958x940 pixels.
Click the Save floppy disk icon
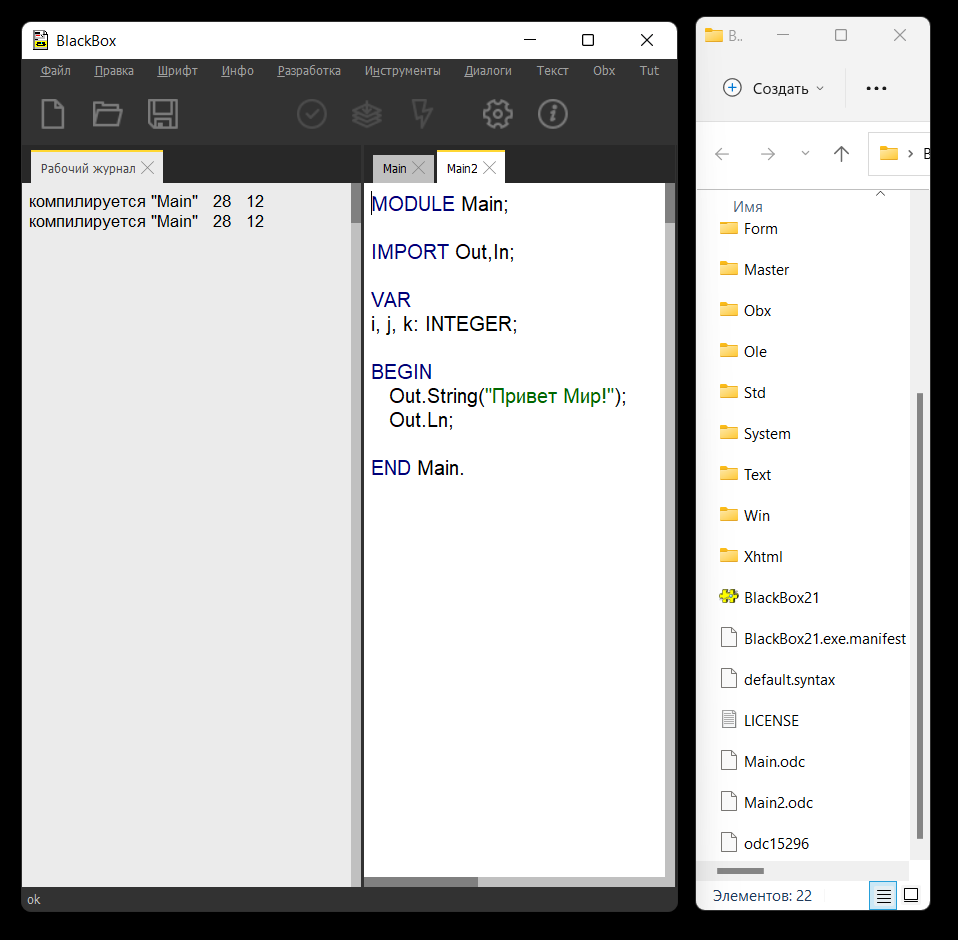pos(162,114)
